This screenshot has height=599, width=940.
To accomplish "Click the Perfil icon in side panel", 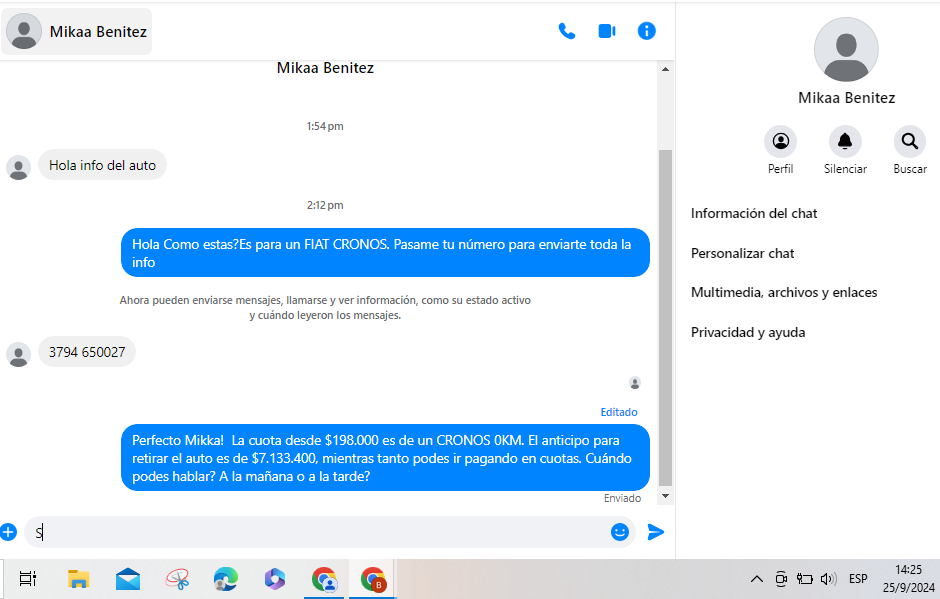I will click(781, 142).
